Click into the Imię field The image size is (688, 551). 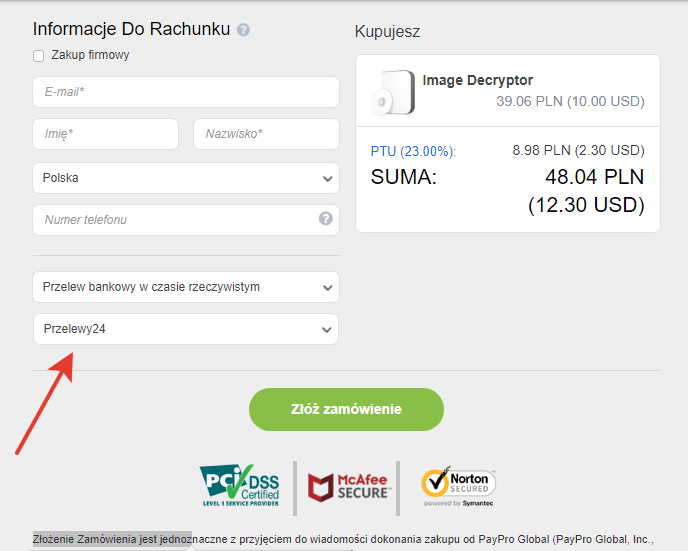[x=105, y=134]
